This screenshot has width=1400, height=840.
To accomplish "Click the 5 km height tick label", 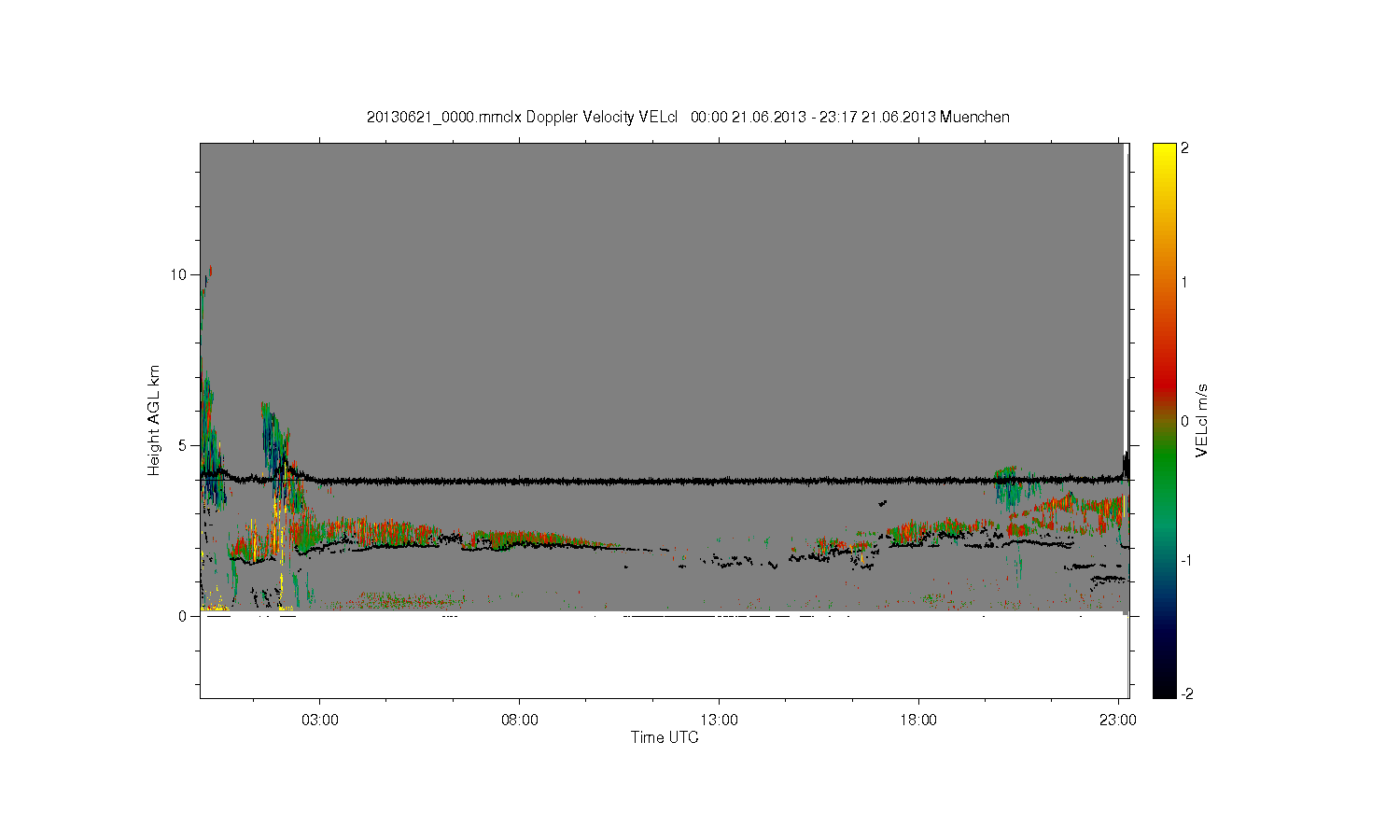I will tap(183, 445).
